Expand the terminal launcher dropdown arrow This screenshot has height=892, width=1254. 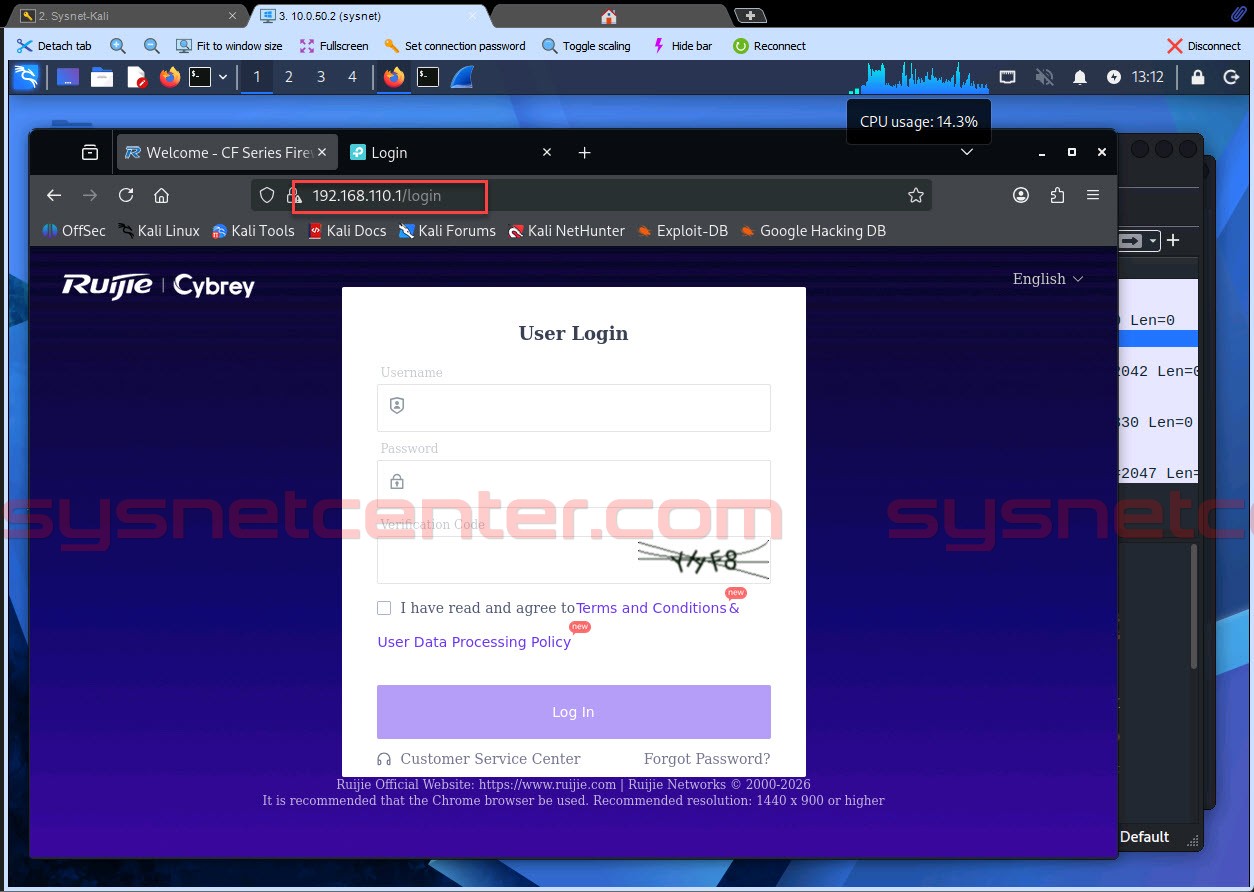[x=222, y=77]
